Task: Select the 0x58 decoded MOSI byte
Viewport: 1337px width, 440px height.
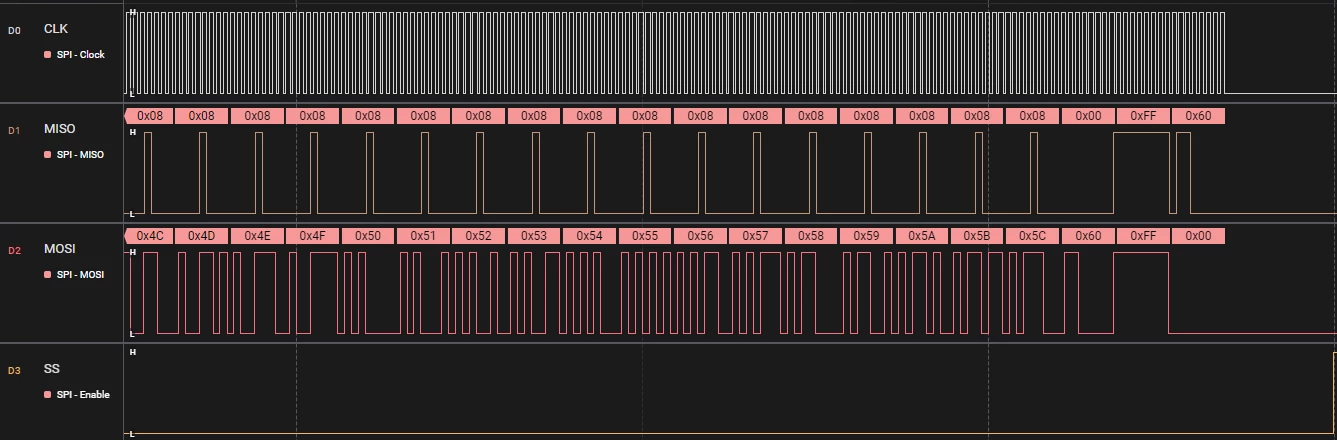Action: click(x=812, y=236)
